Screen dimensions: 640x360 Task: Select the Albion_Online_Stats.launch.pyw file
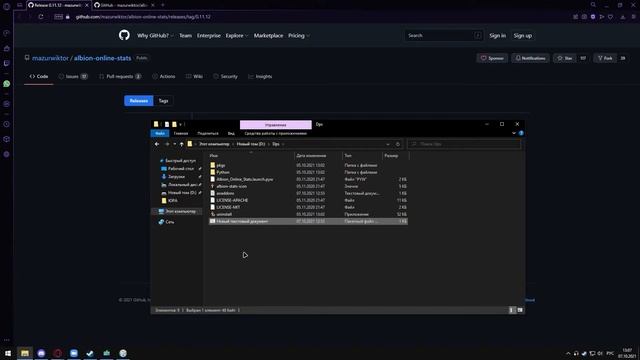tap(244, 179)
